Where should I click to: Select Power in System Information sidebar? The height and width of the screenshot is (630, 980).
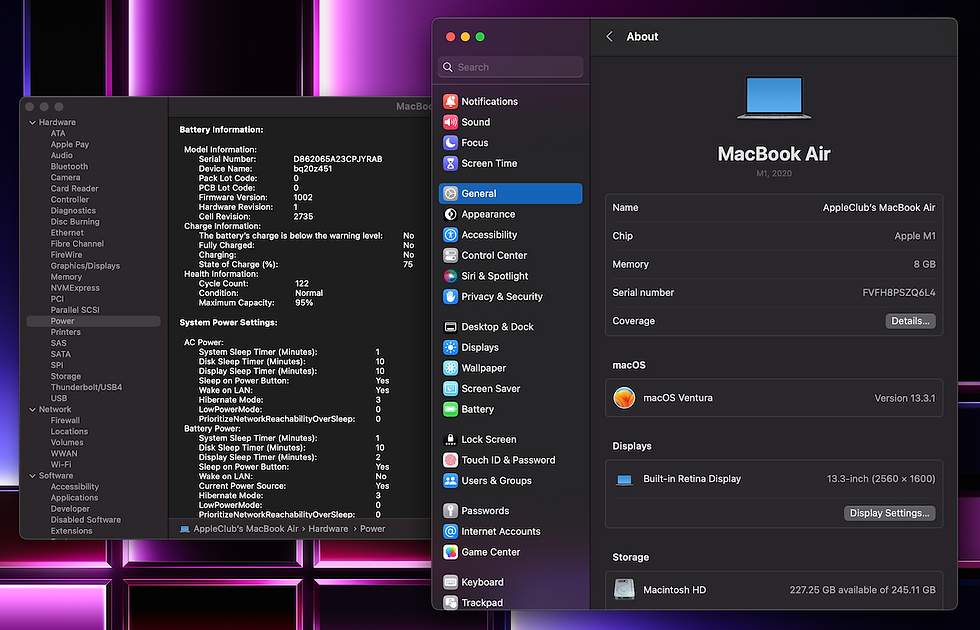coord(93,321)
